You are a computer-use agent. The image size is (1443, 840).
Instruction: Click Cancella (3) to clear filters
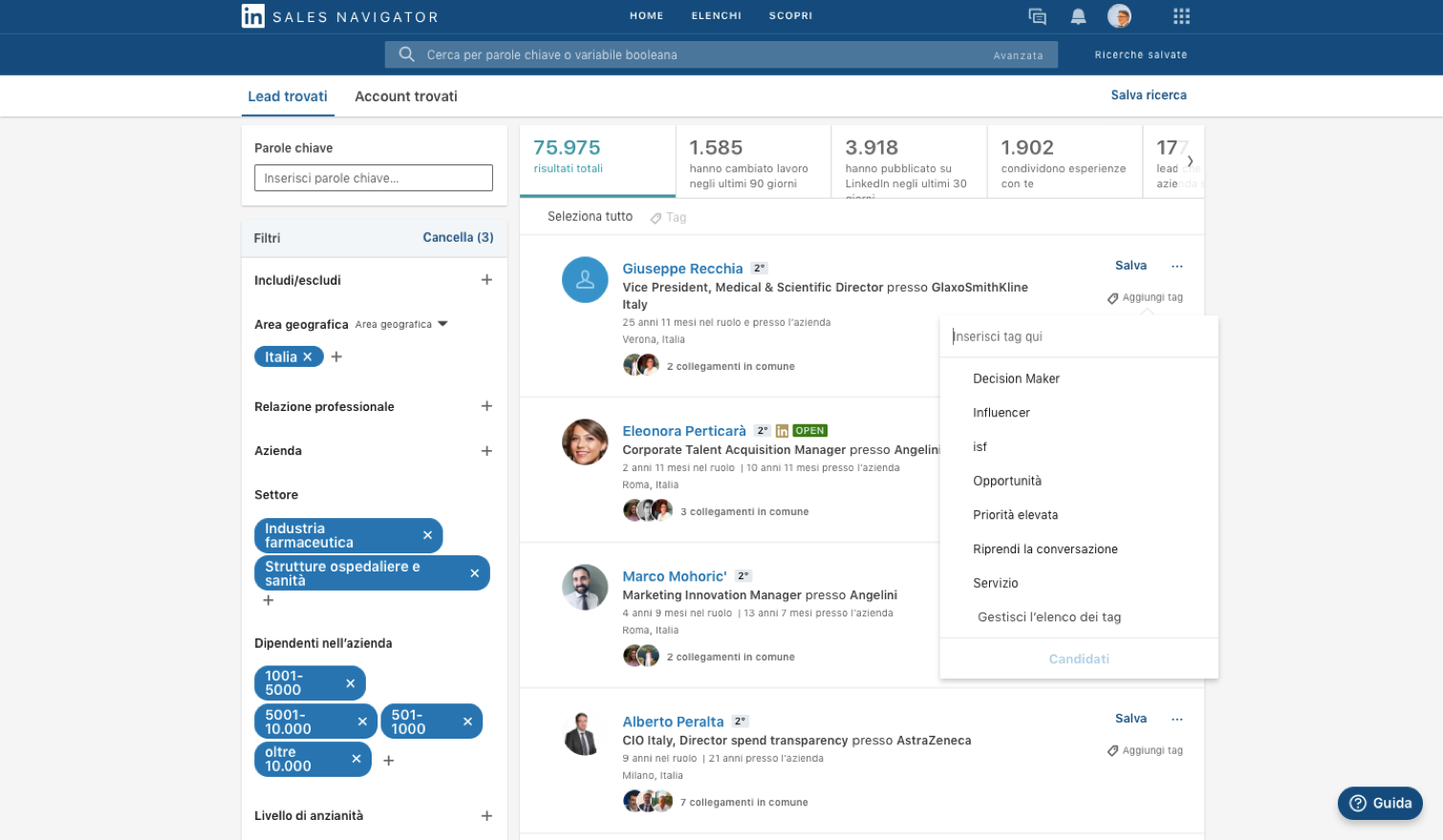[x=459, y=237]
